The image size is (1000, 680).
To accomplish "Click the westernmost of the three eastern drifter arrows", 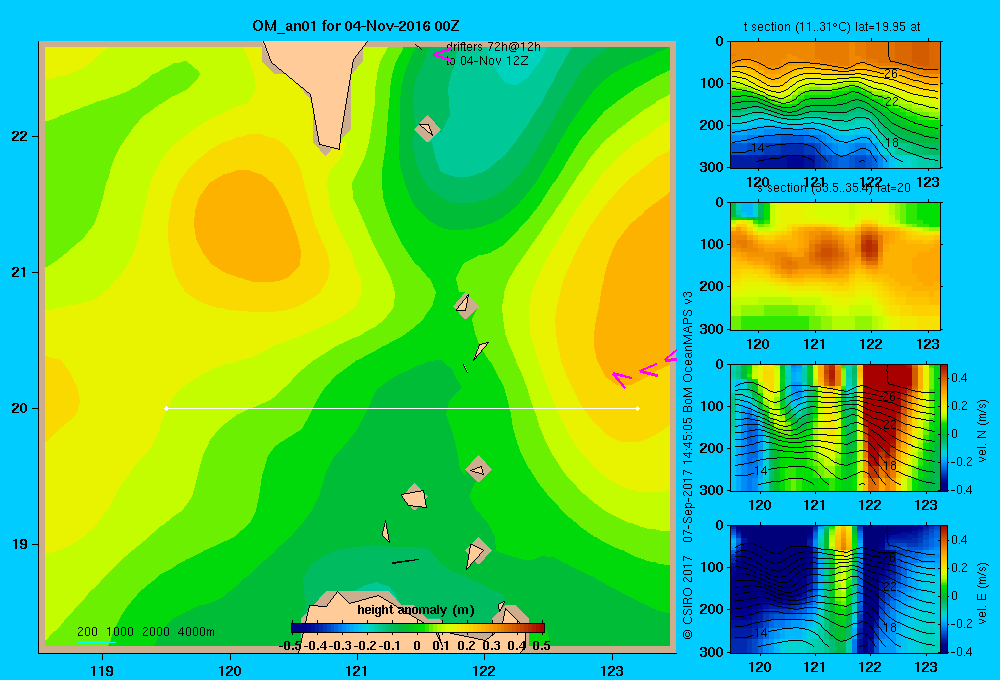I will [x=621, y=380].
